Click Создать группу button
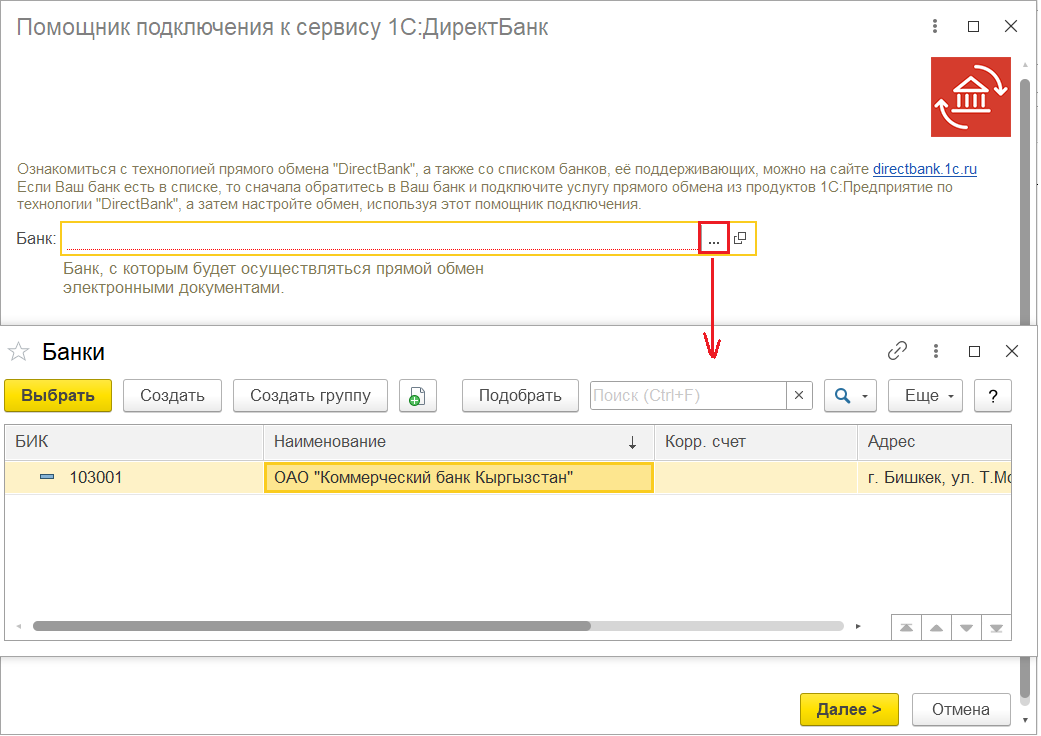This screenshot has width=1041, height=736. pyautogui.click(x=310, y=396)
